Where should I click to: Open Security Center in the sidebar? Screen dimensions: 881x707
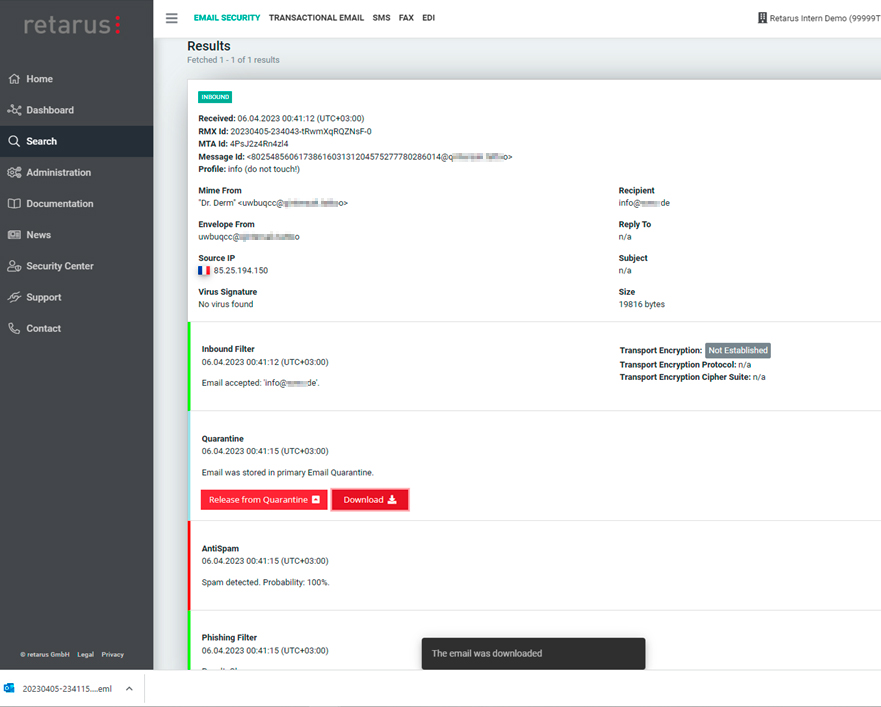[76, 266]
